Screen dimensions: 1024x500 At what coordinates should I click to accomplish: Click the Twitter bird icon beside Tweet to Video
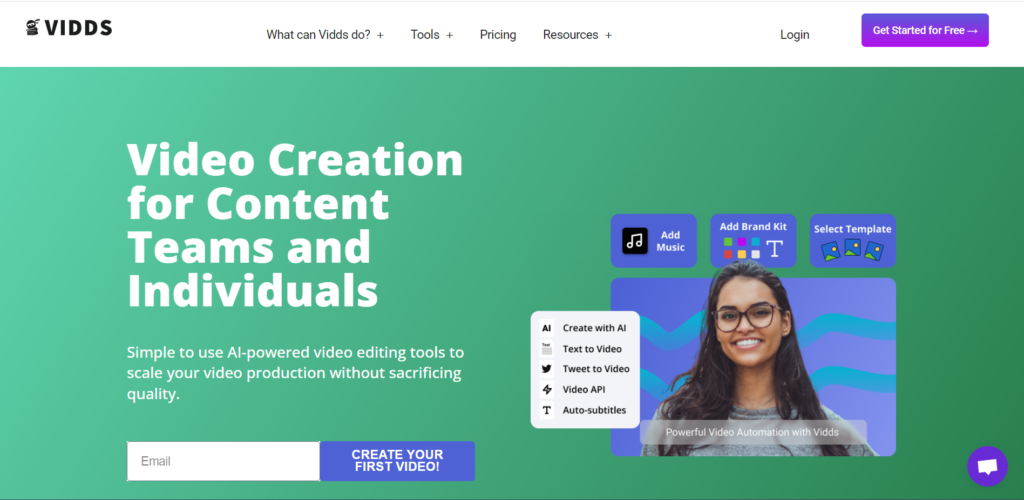[x=547, y=369]
